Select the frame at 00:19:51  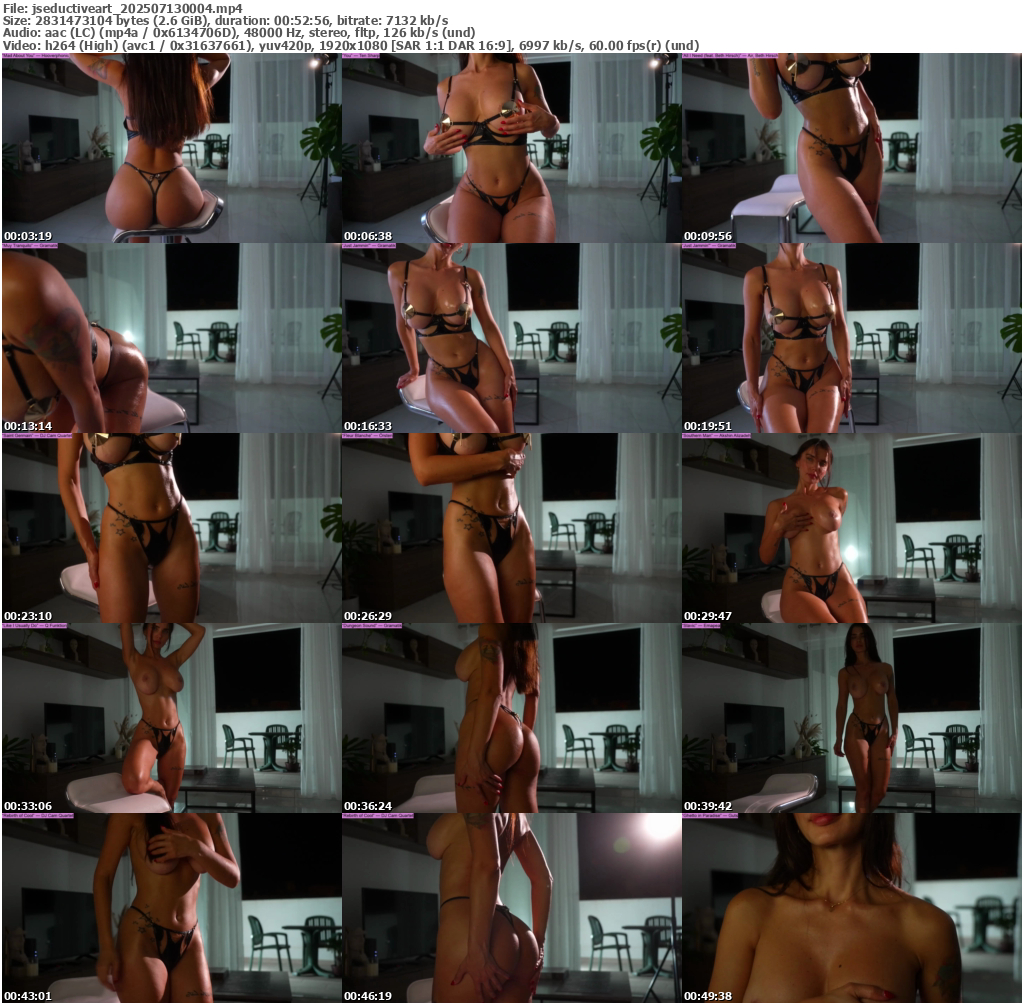click(x=852, y=338)
